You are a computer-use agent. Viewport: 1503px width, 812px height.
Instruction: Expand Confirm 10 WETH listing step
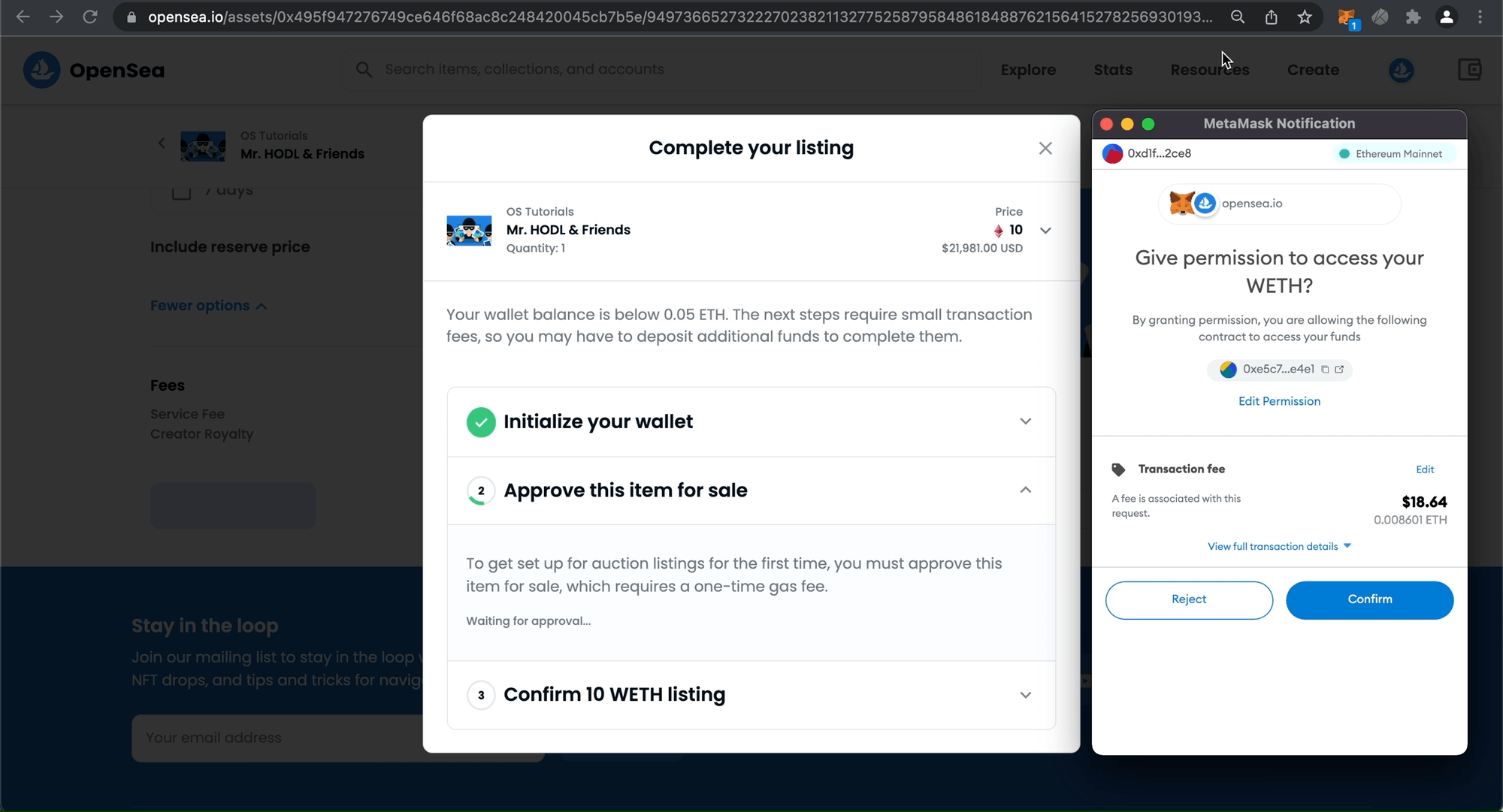1025,695
